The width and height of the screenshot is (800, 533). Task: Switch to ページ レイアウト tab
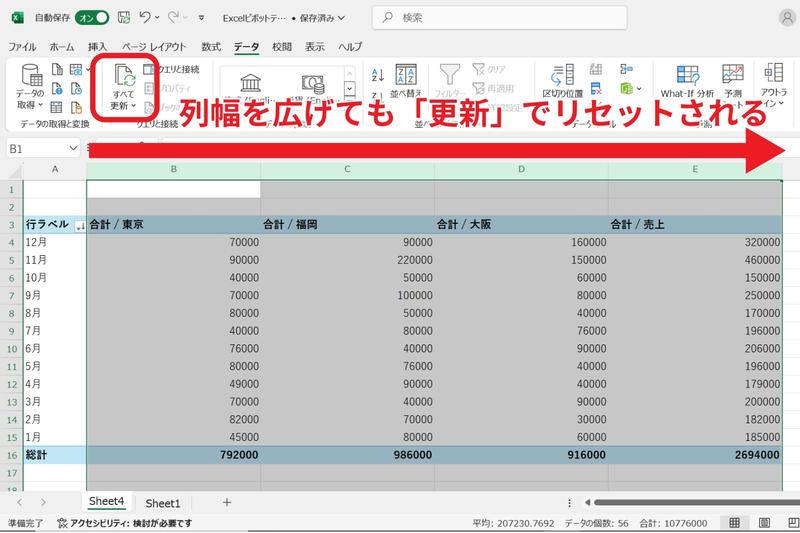(x=154, y=47)
